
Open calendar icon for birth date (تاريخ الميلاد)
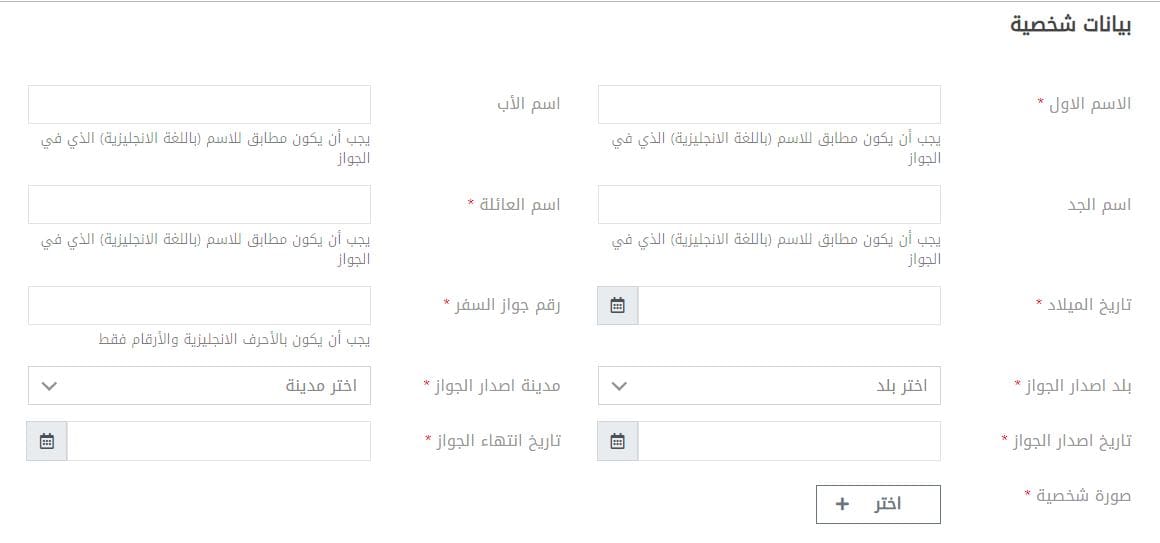[x=618, y=306]
